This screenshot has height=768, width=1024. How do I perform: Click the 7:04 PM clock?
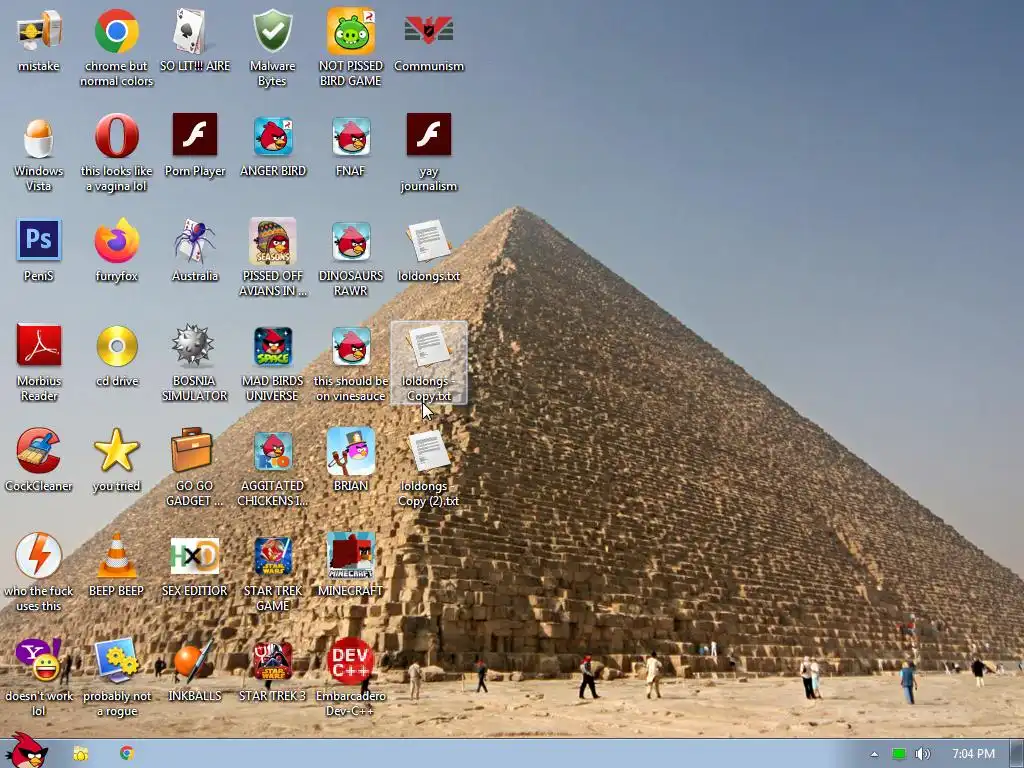pyautogui.click(x=973, y=754)
